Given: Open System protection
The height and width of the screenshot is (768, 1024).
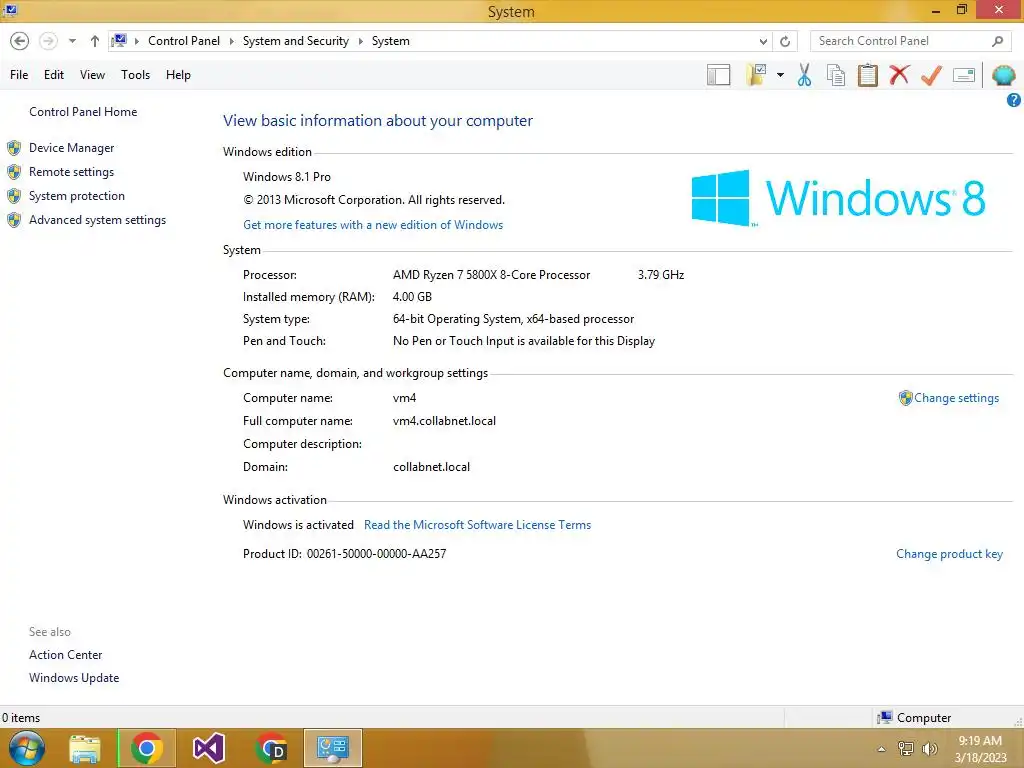Looking at the screenshot, I should [x=76, y=196].
